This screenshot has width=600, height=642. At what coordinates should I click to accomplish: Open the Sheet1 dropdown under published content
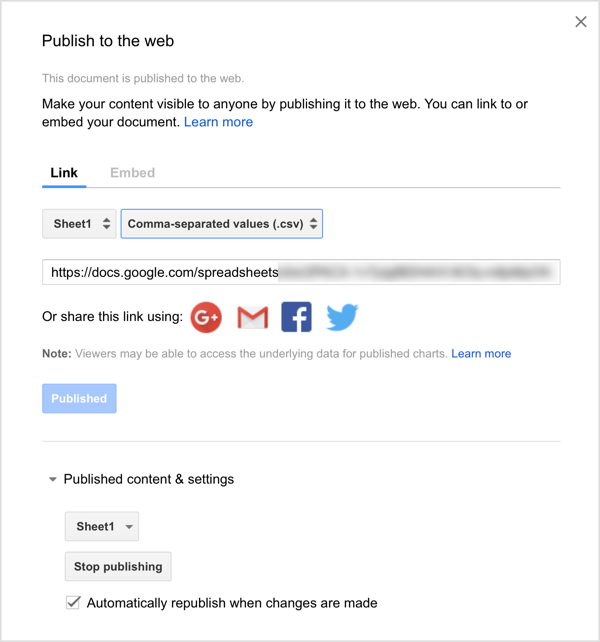click(101, 526)
